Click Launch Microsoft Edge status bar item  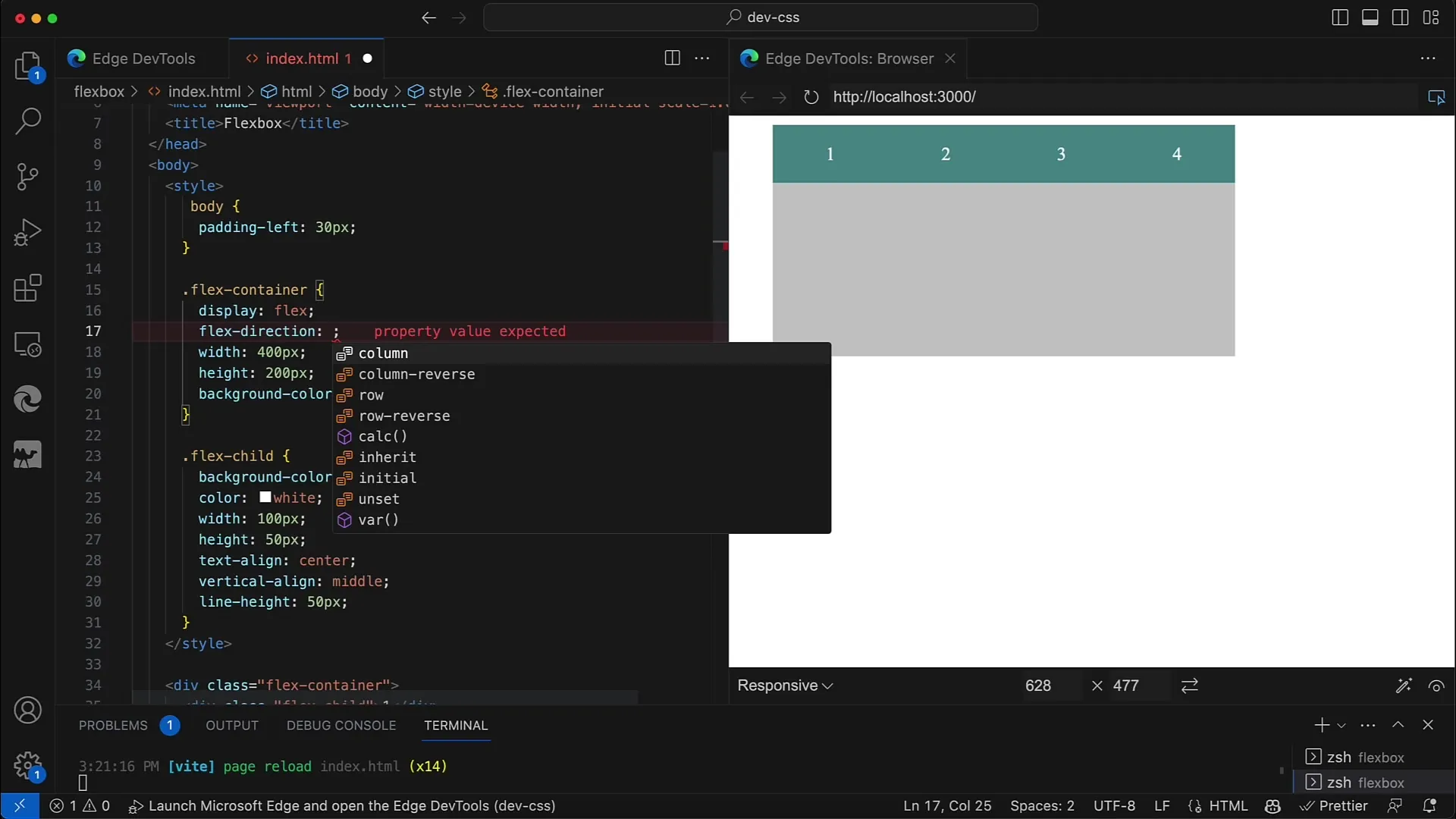(x=342, y=805)
